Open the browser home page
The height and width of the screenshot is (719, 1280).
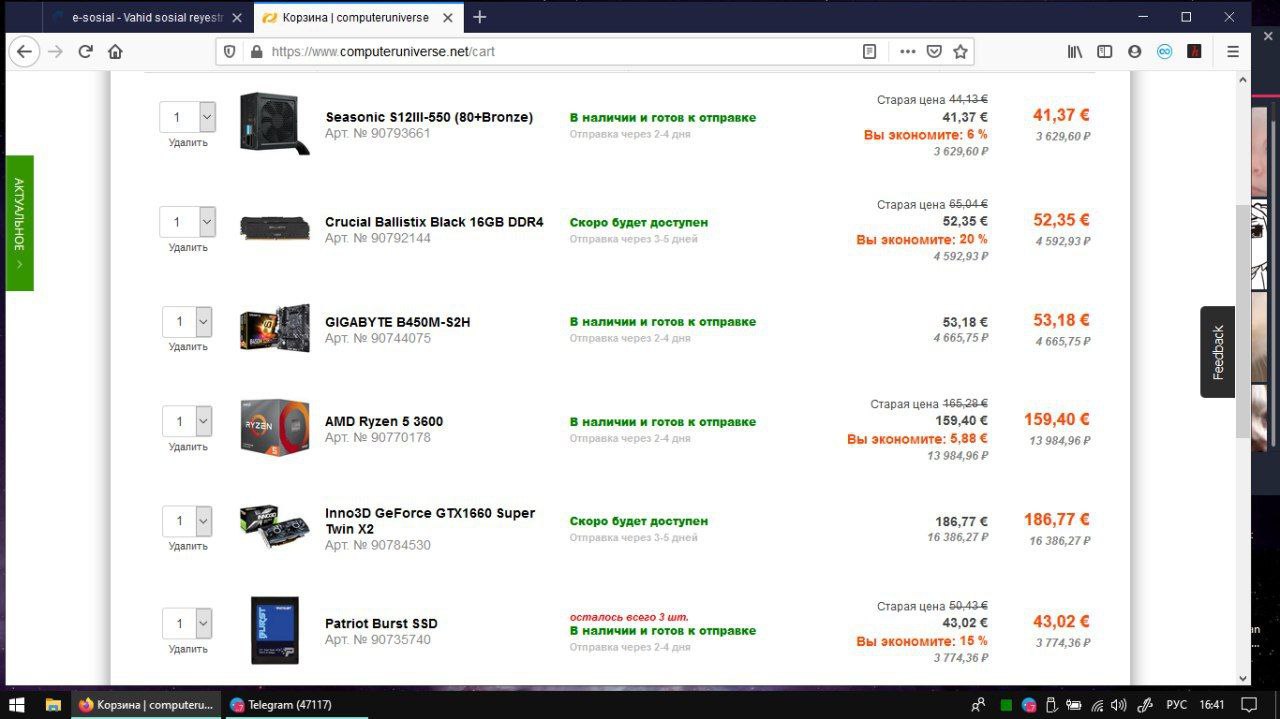click(115, 51)
